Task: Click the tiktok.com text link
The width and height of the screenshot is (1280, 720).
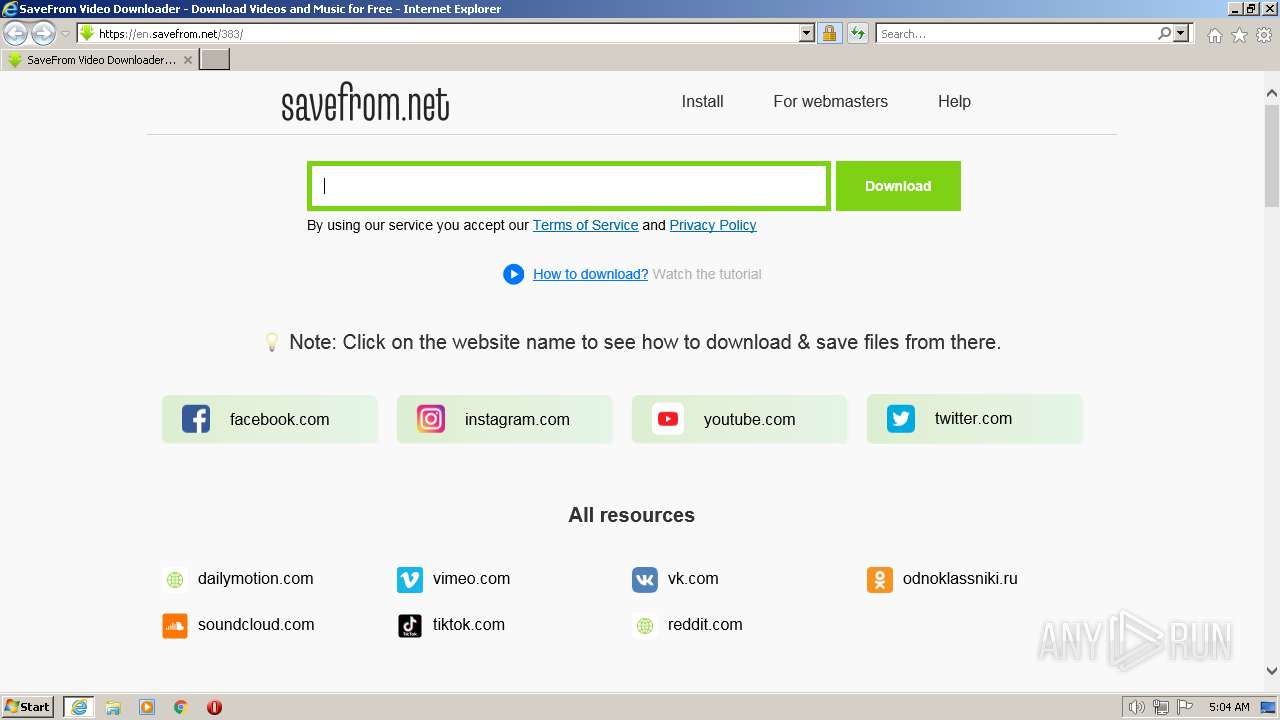Action: [x=469, y=625]
